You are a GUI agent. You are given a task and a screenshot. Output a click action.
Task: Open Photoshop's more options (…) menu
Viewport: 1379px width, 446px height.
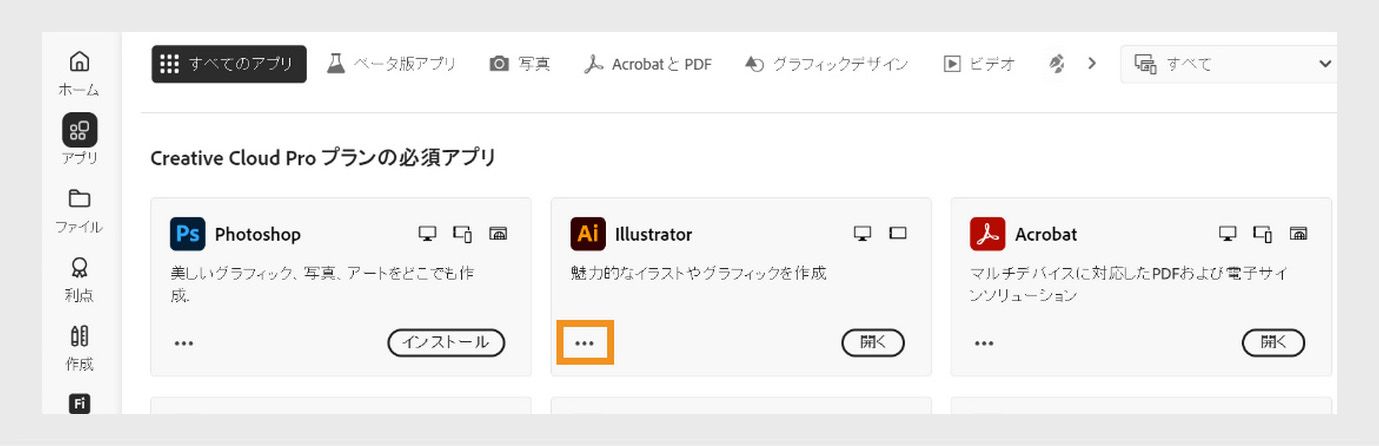(184, 343)
